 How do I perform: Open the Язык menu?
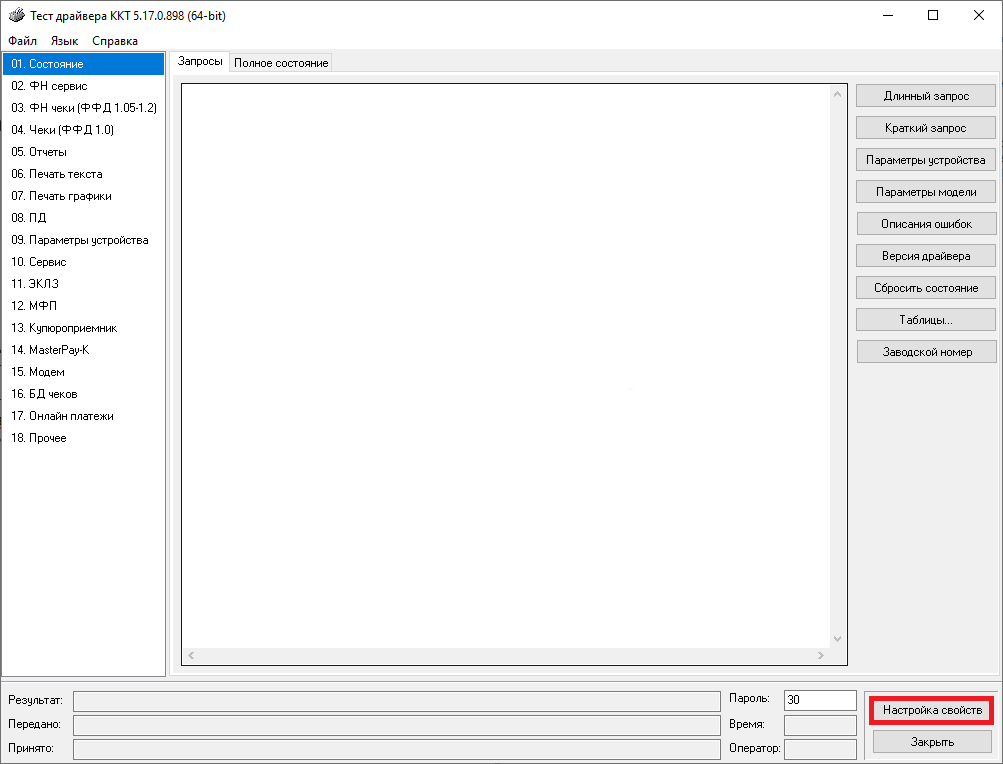click(64, 41)
